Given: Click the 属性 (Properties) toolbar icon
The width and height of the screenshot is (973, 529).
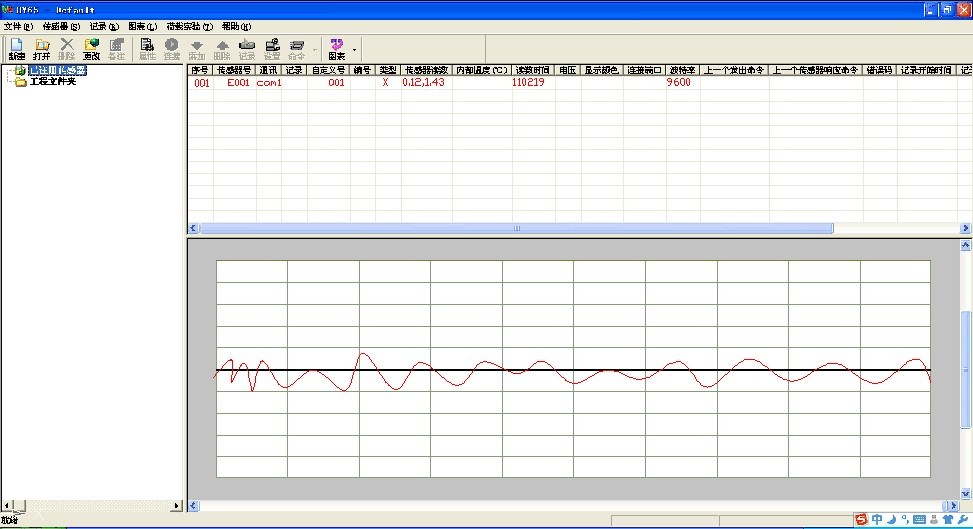Looking at the screenshot, I should click(x=147, y=49).
